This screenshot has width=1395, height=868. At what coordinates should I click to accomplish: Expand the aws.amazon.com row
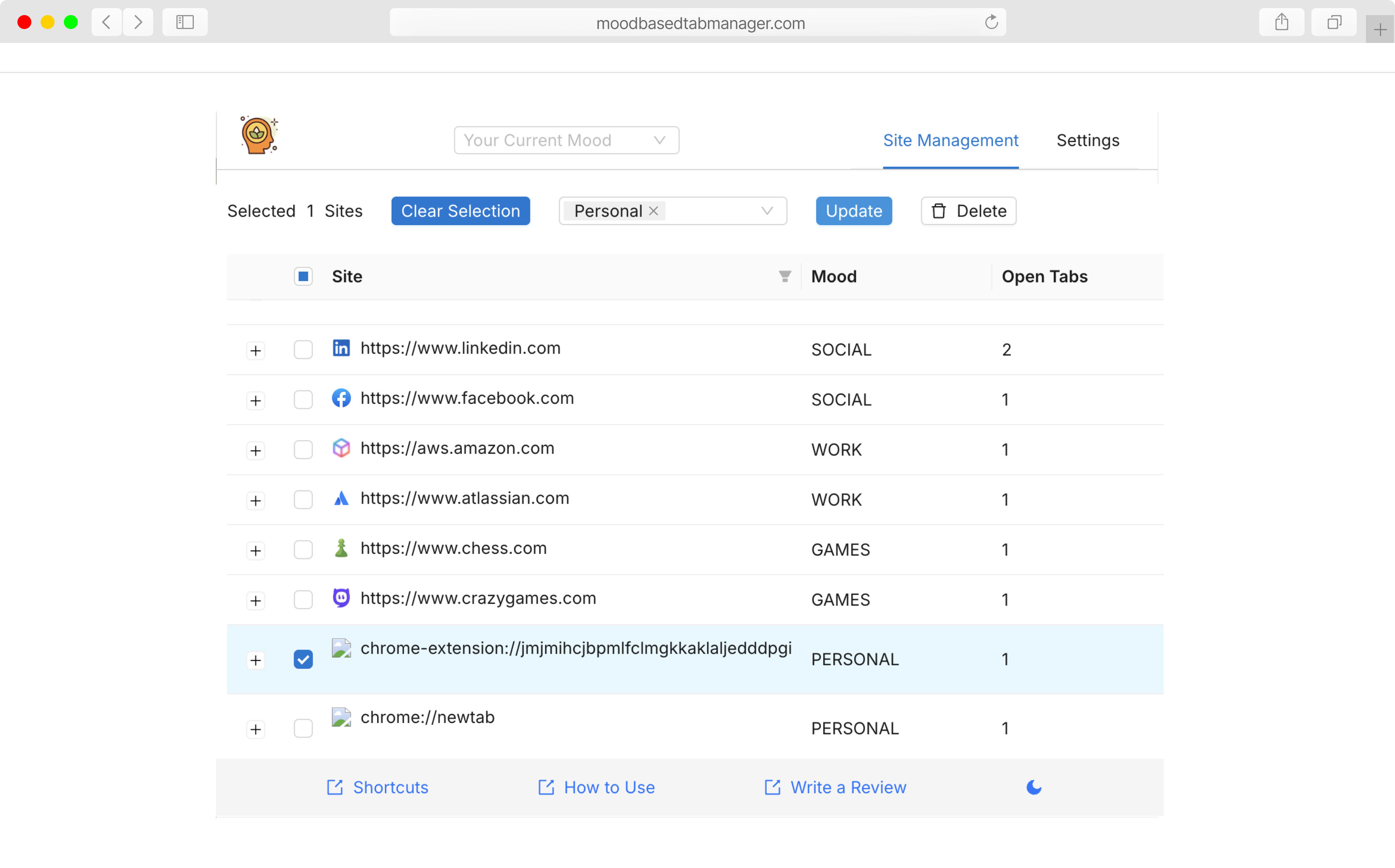(x=255, y=450)
